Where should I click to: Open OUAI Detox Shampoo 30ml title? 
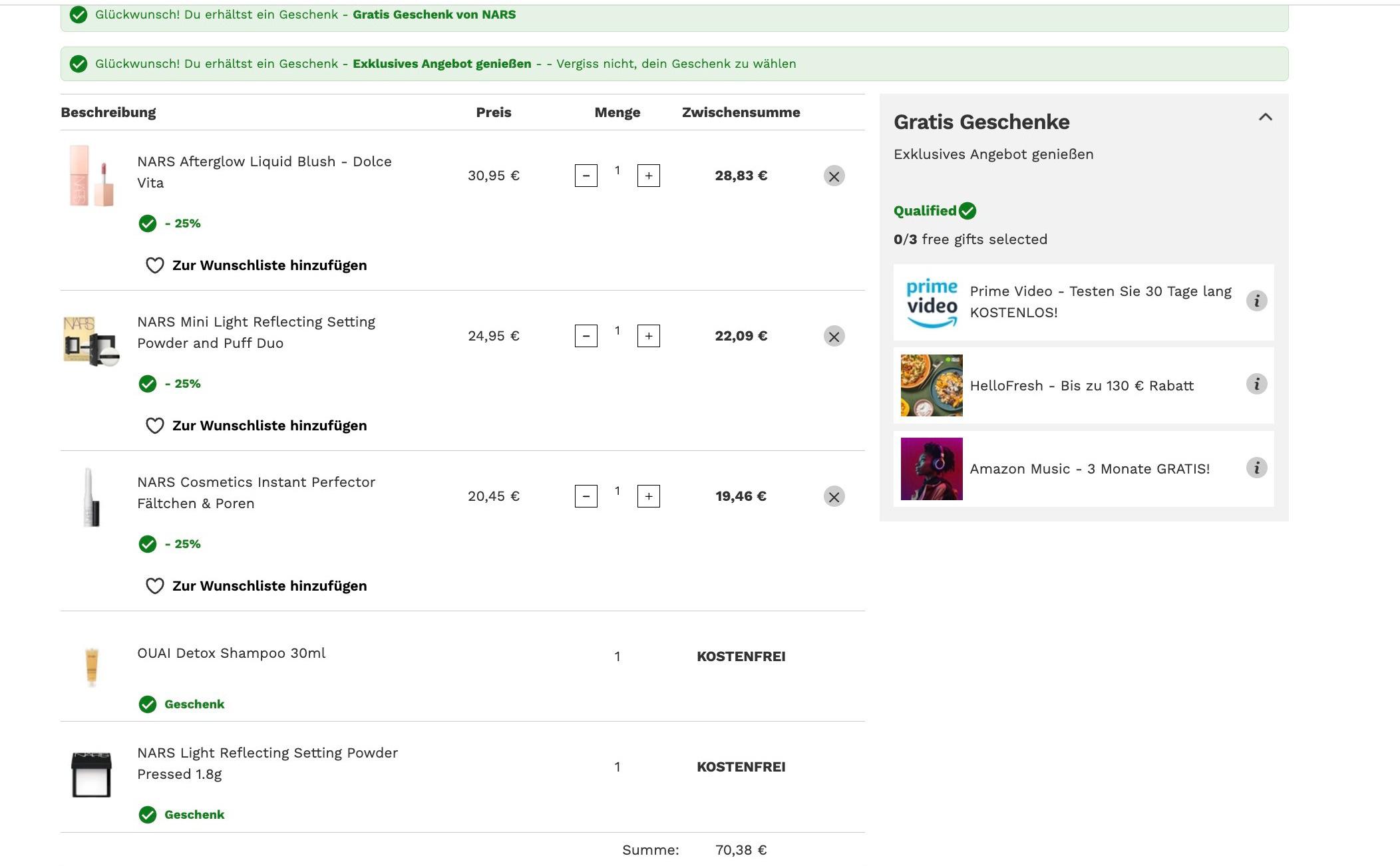pos(231,653)
